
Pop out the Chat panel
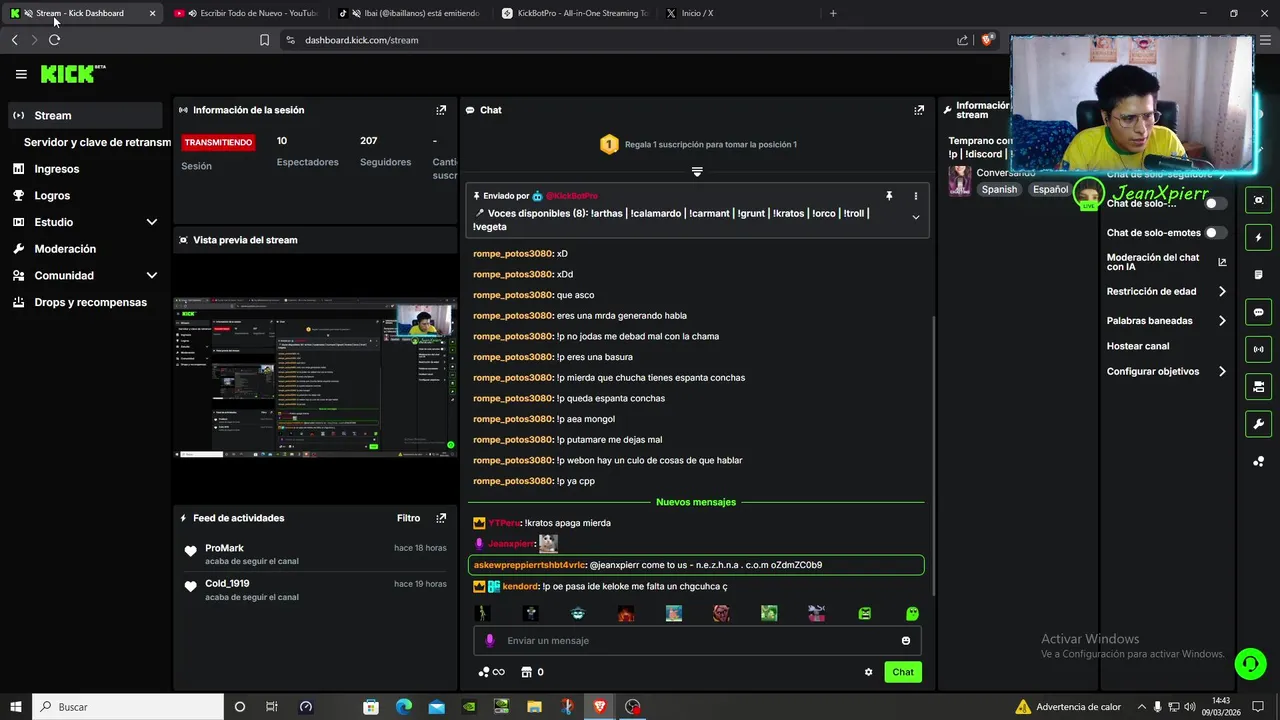919,110
